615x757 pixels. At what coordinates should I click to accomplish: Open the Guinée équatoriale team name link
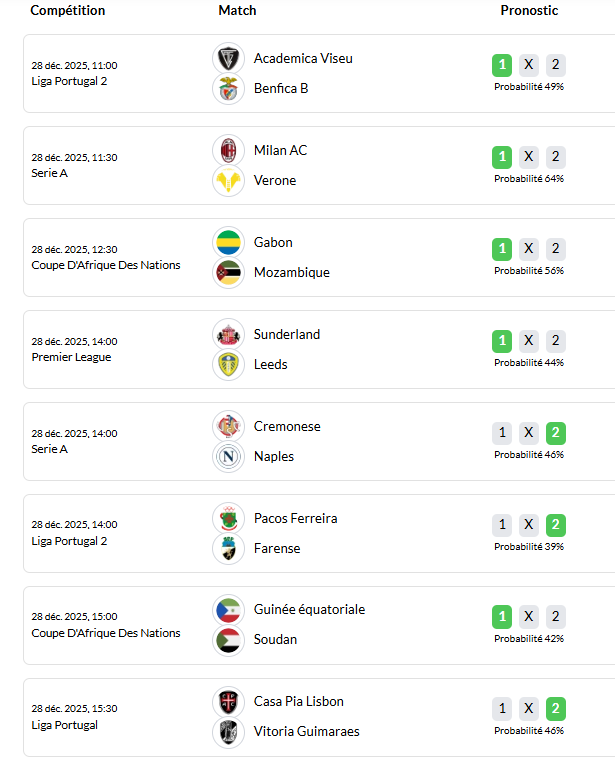click(309, 609)
